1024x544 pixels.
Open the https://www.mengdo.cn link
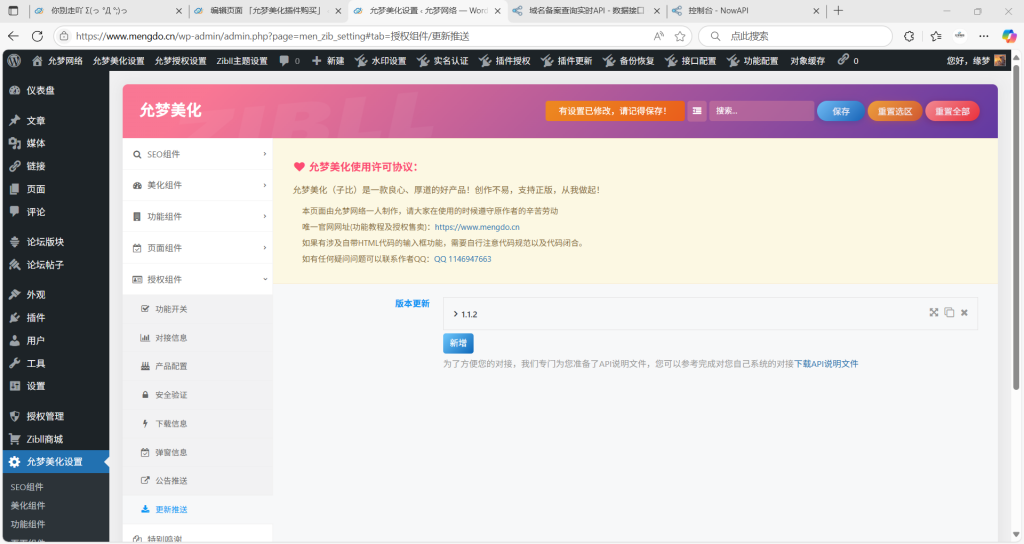[477, 227]
